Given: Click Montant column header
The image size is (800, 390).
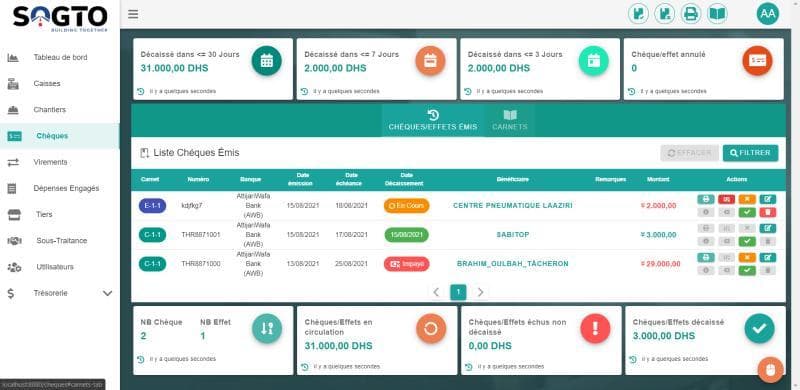Looking at the screenshot, I should (658, 180).
